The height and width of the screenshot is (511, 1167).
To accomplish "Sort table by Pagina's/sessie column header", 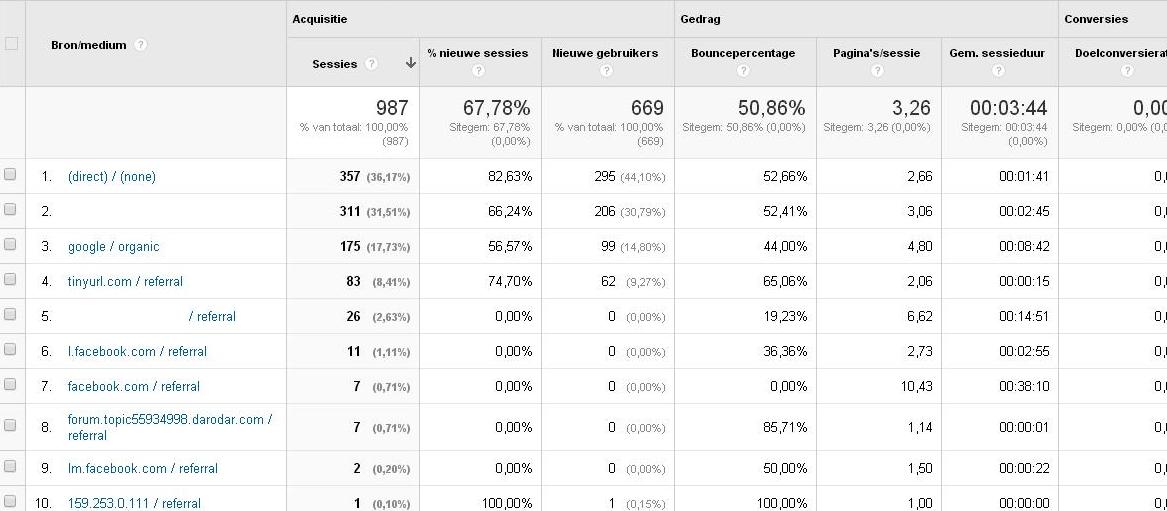I will click(x=877, y=53).
